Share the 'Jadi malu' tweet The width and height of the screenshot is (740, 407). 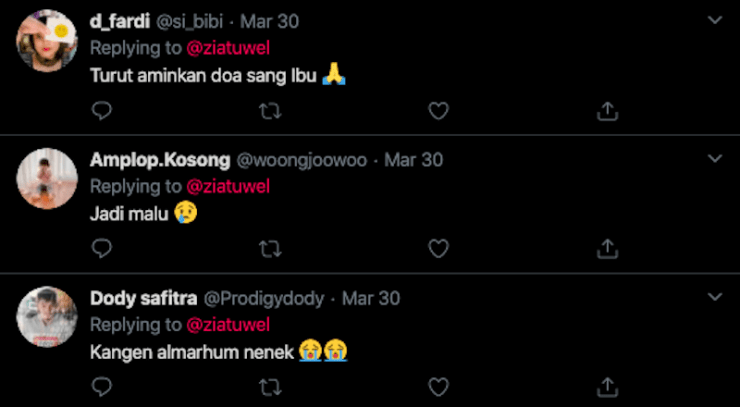coord(606,248)
